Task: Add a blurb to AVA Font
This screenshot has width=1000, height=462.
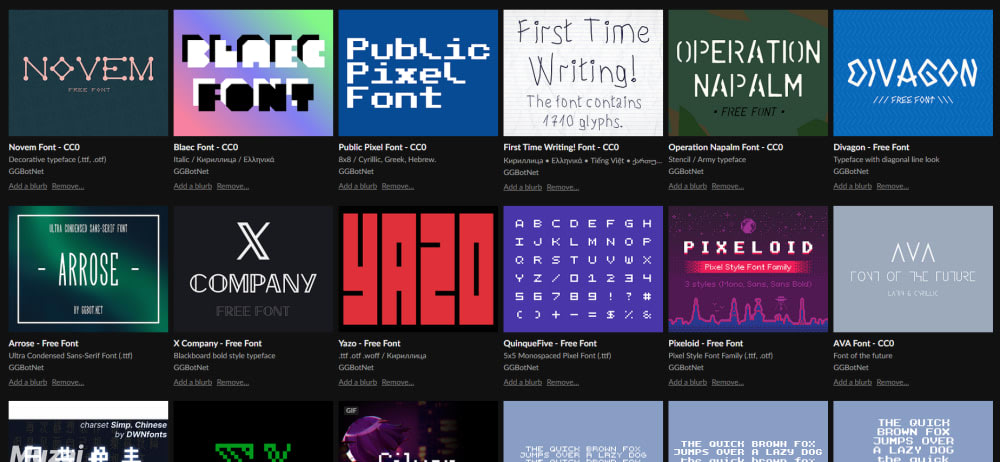Action: pos(853,382)
